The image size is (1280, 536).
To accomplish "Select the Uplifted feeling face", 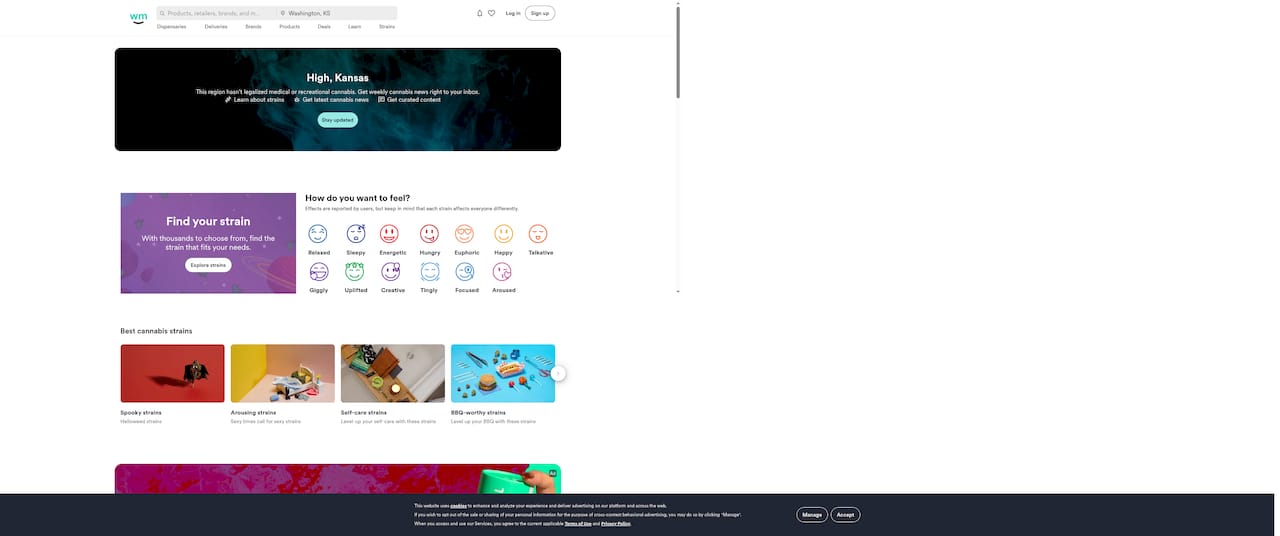I will [x=355, y=271].
